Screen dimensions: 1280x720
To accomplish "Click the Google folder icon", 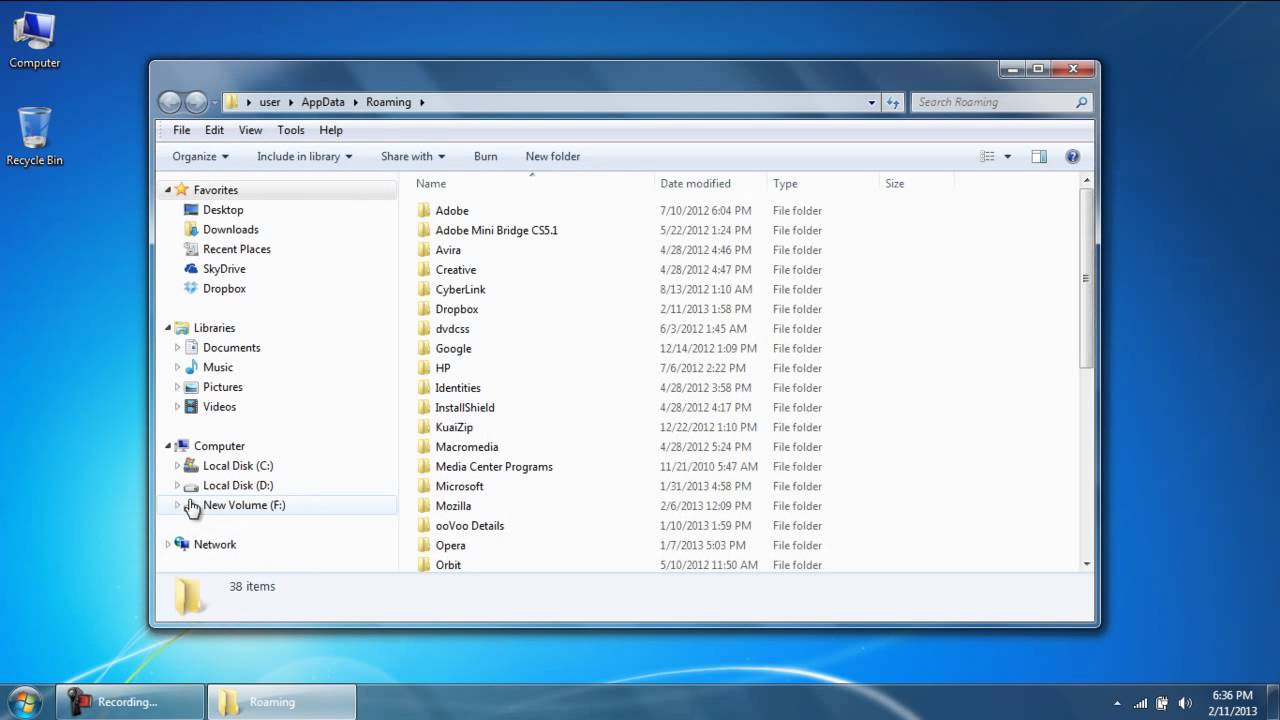I will [x=424, y=348].
